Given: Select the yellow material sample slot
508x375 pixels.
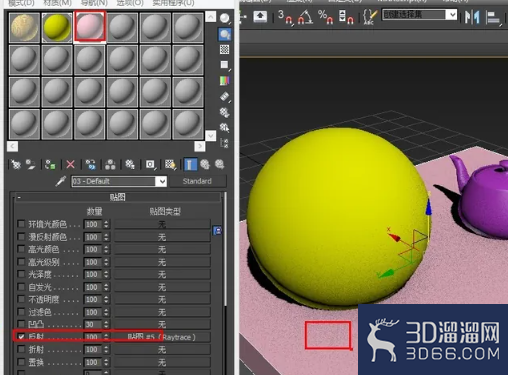Looking at the screenshot, I should [57, 27].
